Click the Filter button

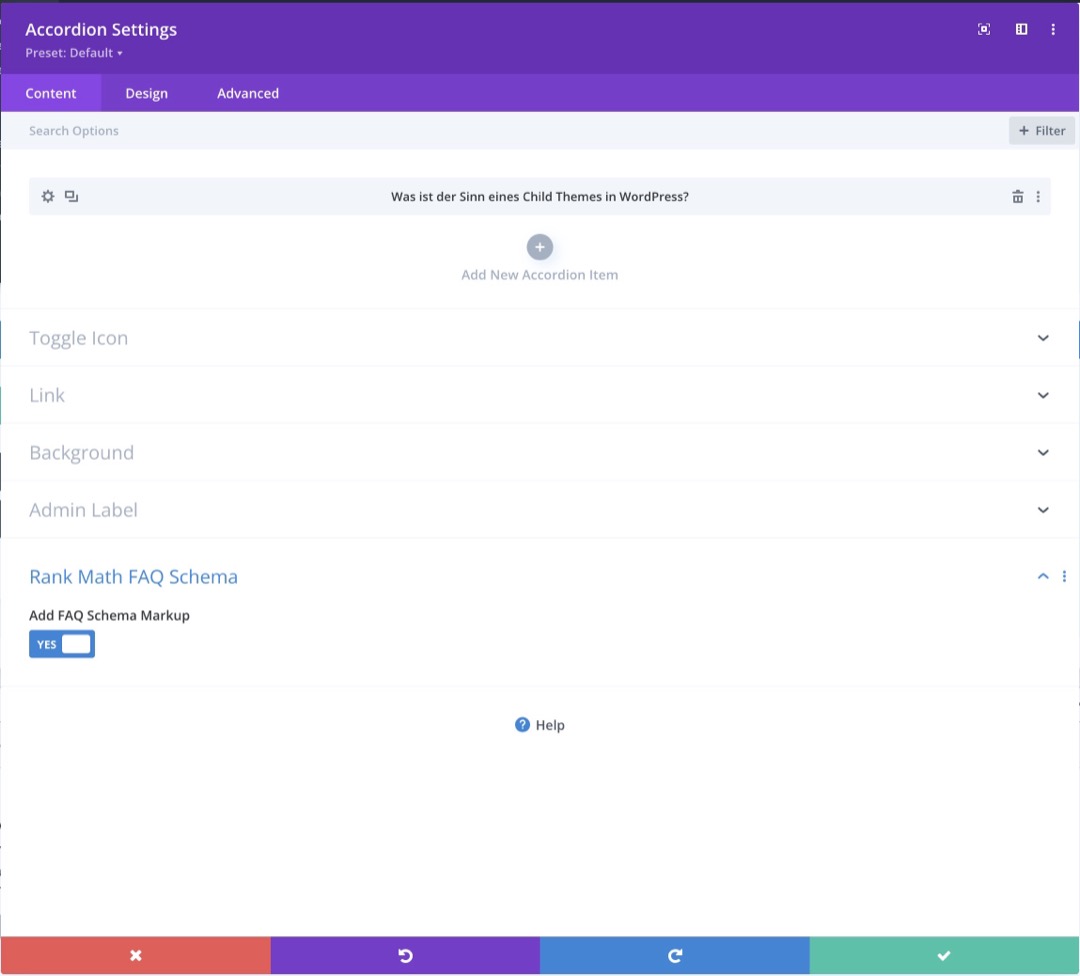point(1042,131)
